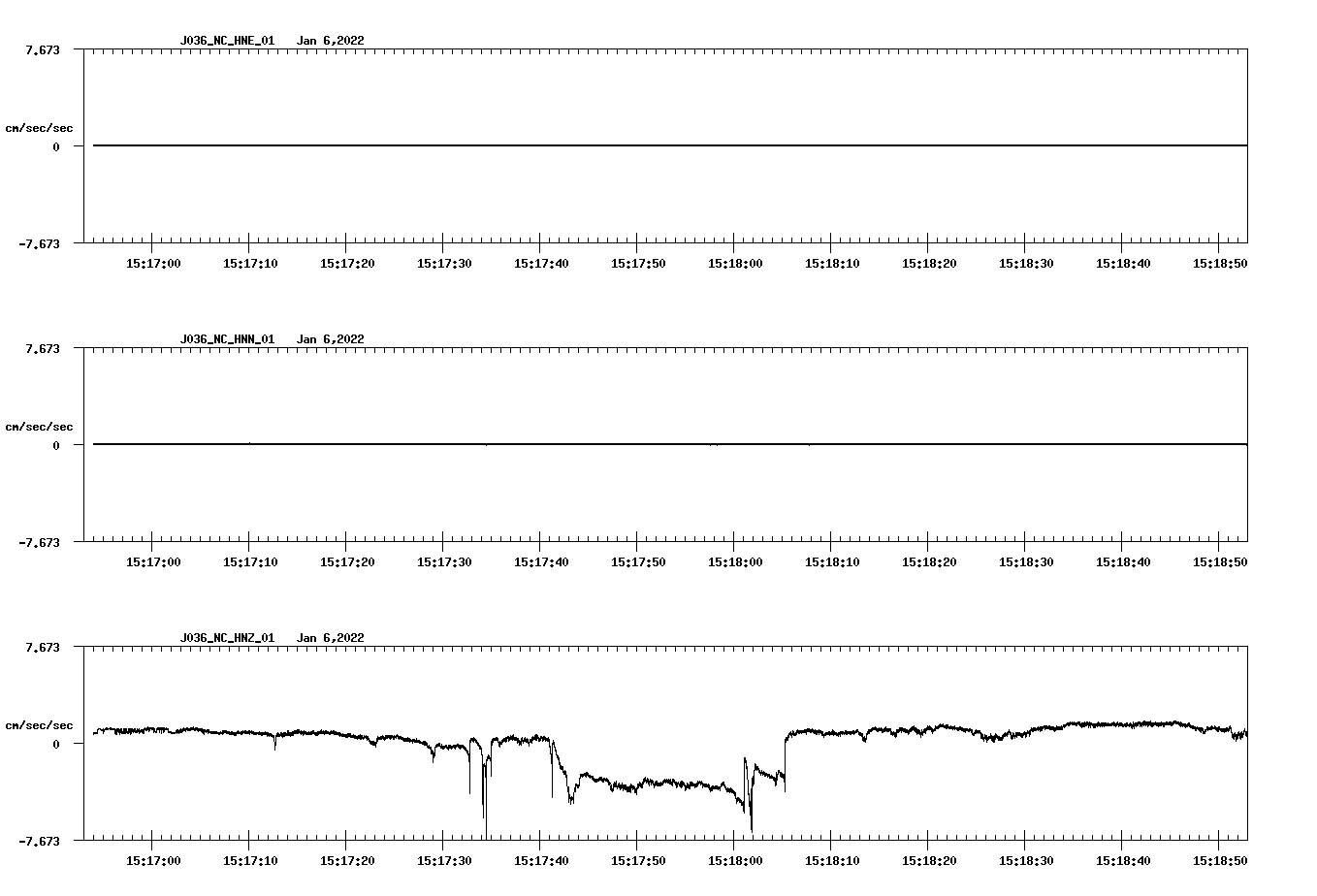Click the 7.673 upper limit of the HNN plot
The height and width of the screenshot is (896, 1317).
pos(43,348)
